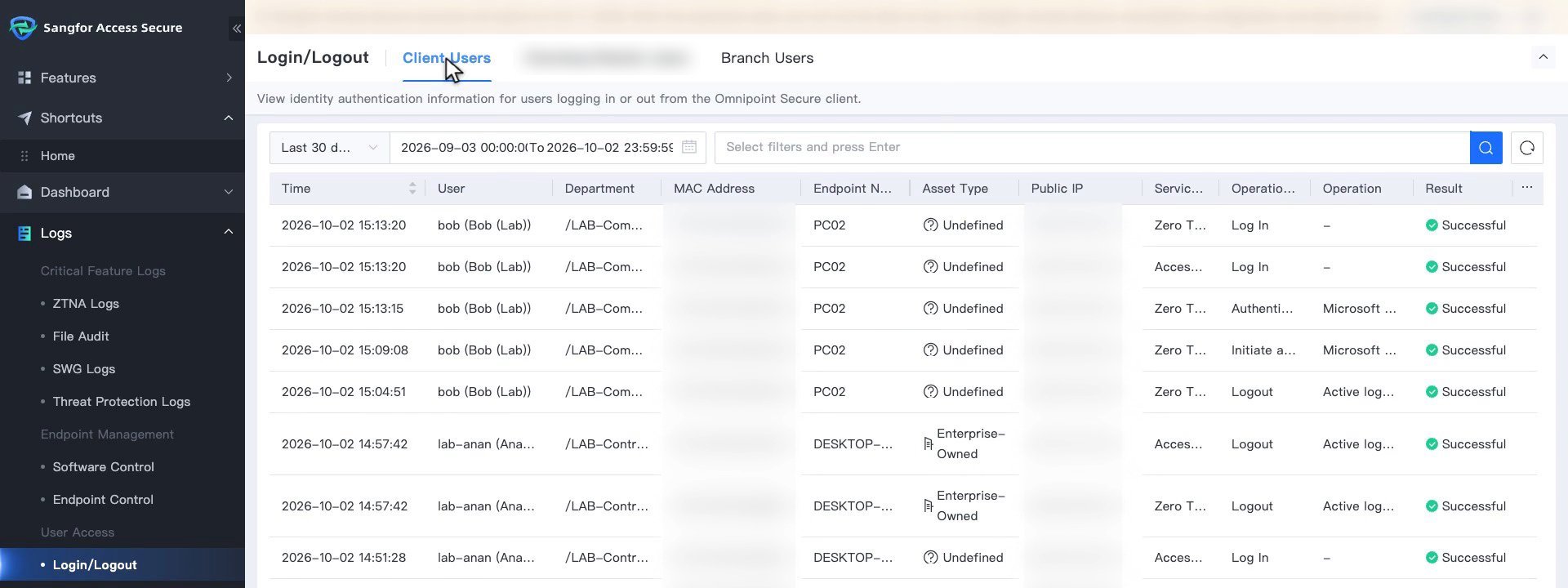Click the Logs icon in the sidebar

pos(24,233)
